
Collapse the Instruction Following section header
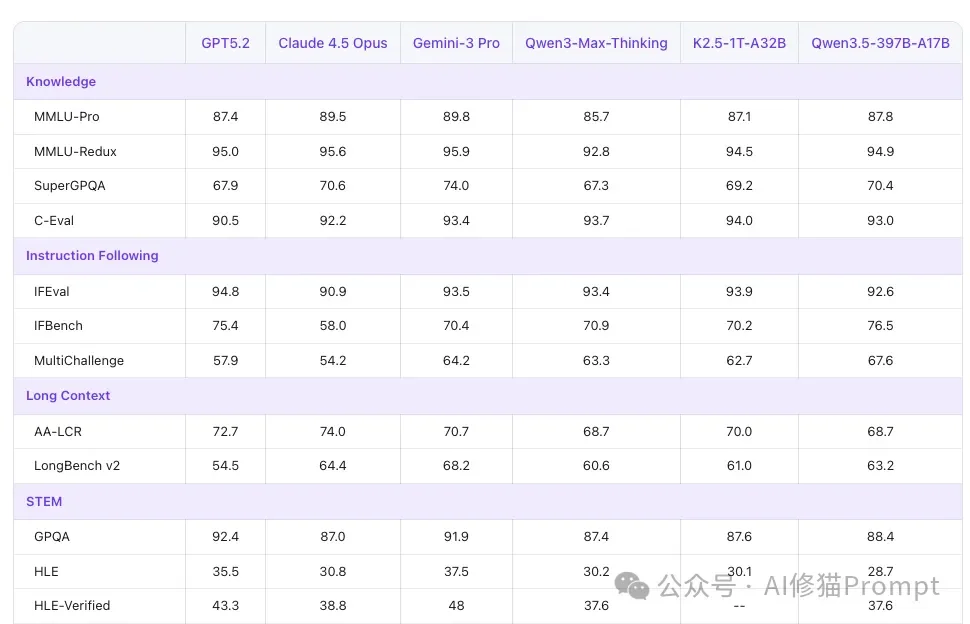92,256
